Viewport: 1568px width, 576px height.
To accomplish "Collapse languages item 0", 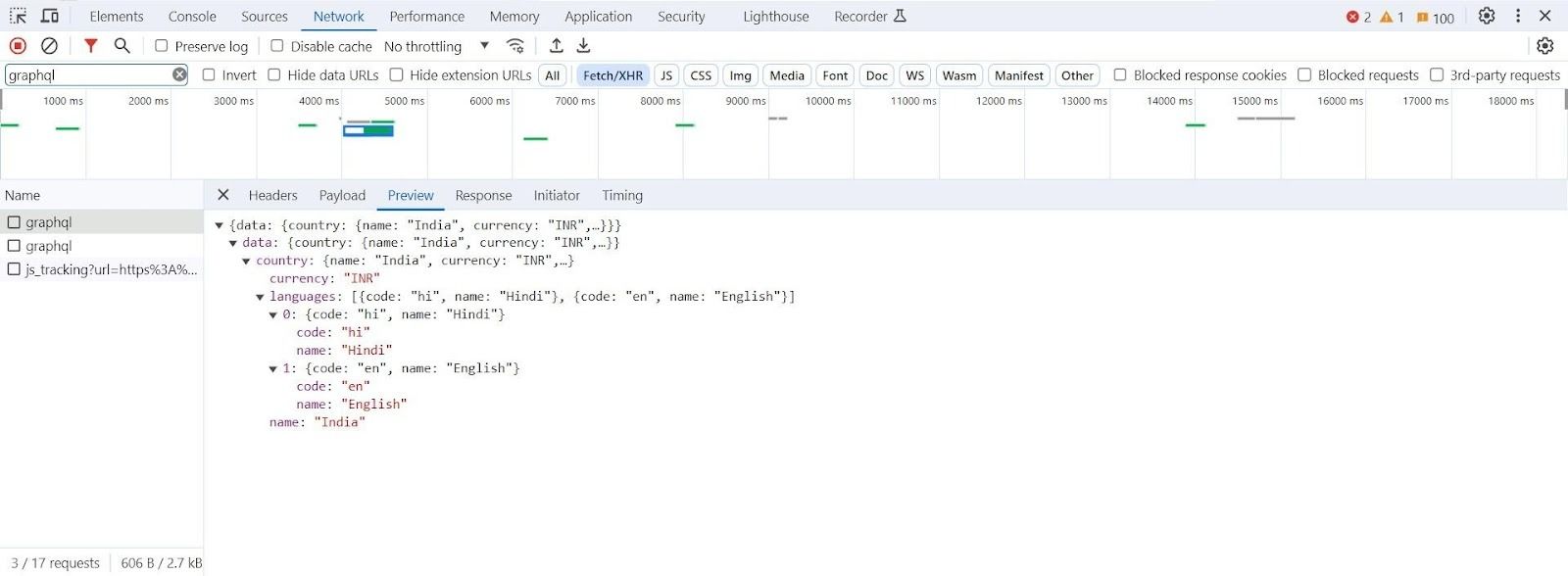I will click(273, 314).
